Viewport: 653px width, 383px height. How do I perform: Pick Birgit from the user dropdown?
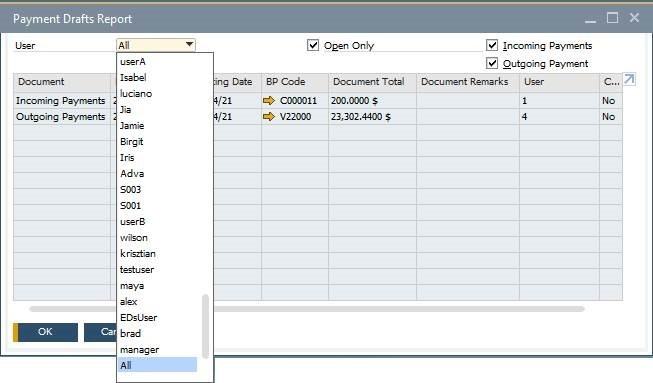[157, 142]
